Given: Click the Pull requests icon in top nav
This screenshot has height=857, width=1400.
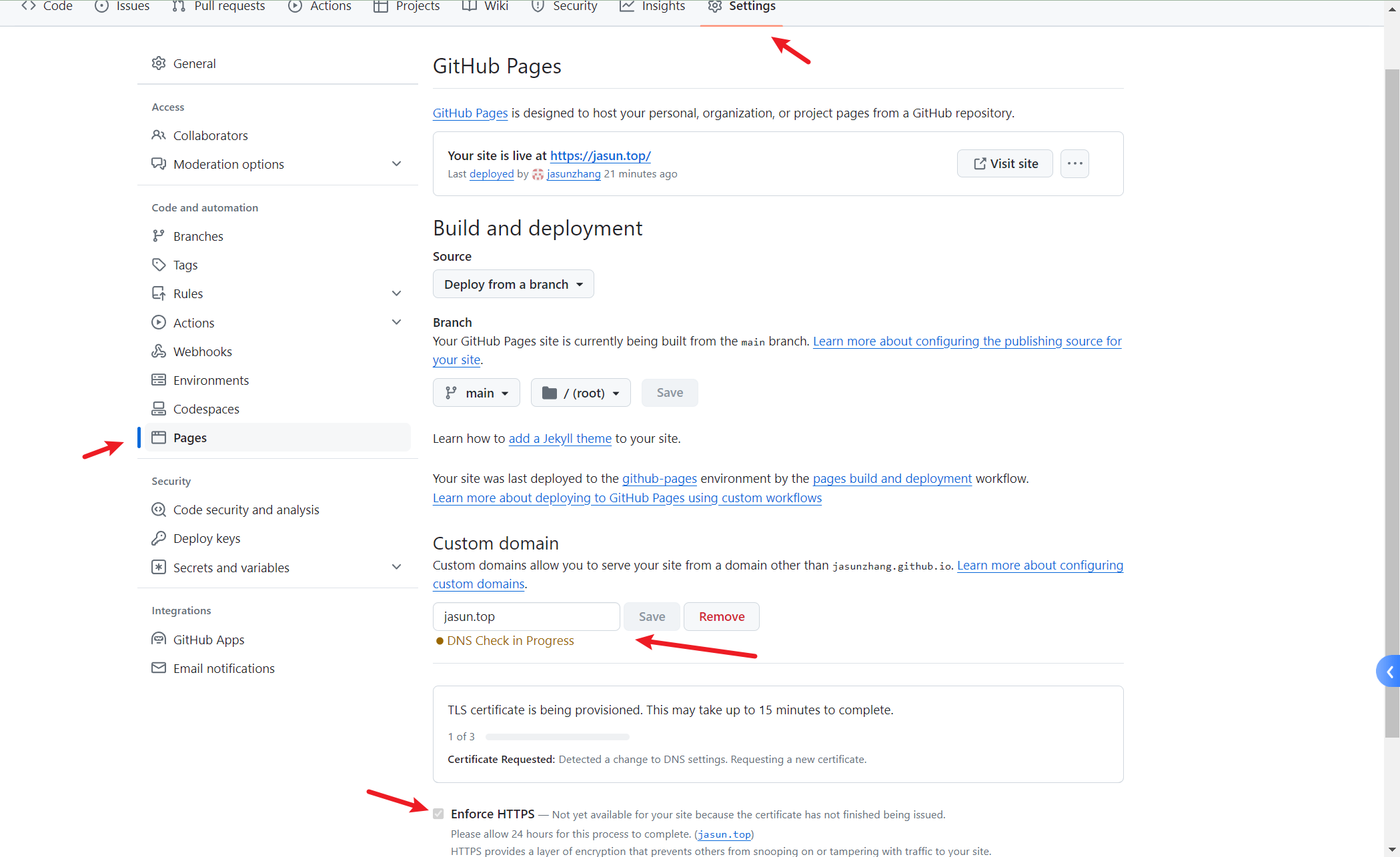Looking at the screenshot, I should pyautogui.click(x=178, y=6).
